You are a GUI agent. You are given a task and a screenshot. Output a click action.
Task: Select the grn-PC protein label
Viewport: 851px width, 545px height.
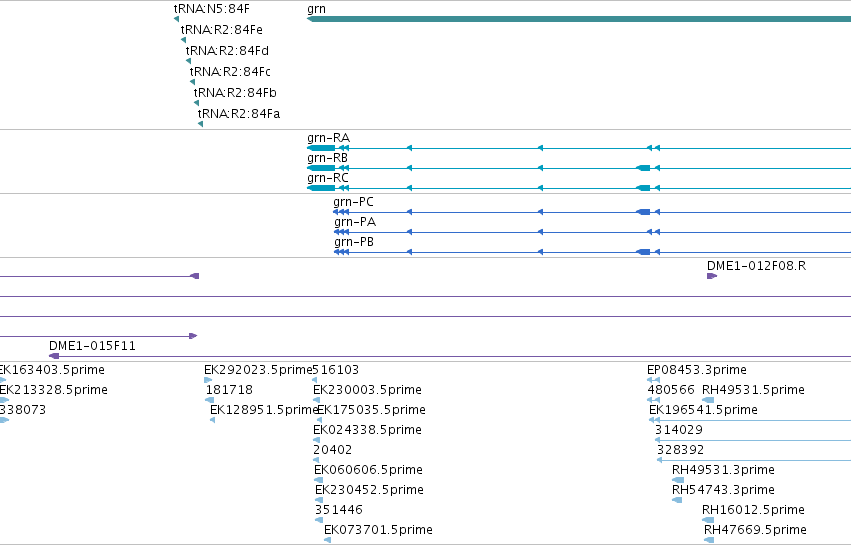(353, 202)
